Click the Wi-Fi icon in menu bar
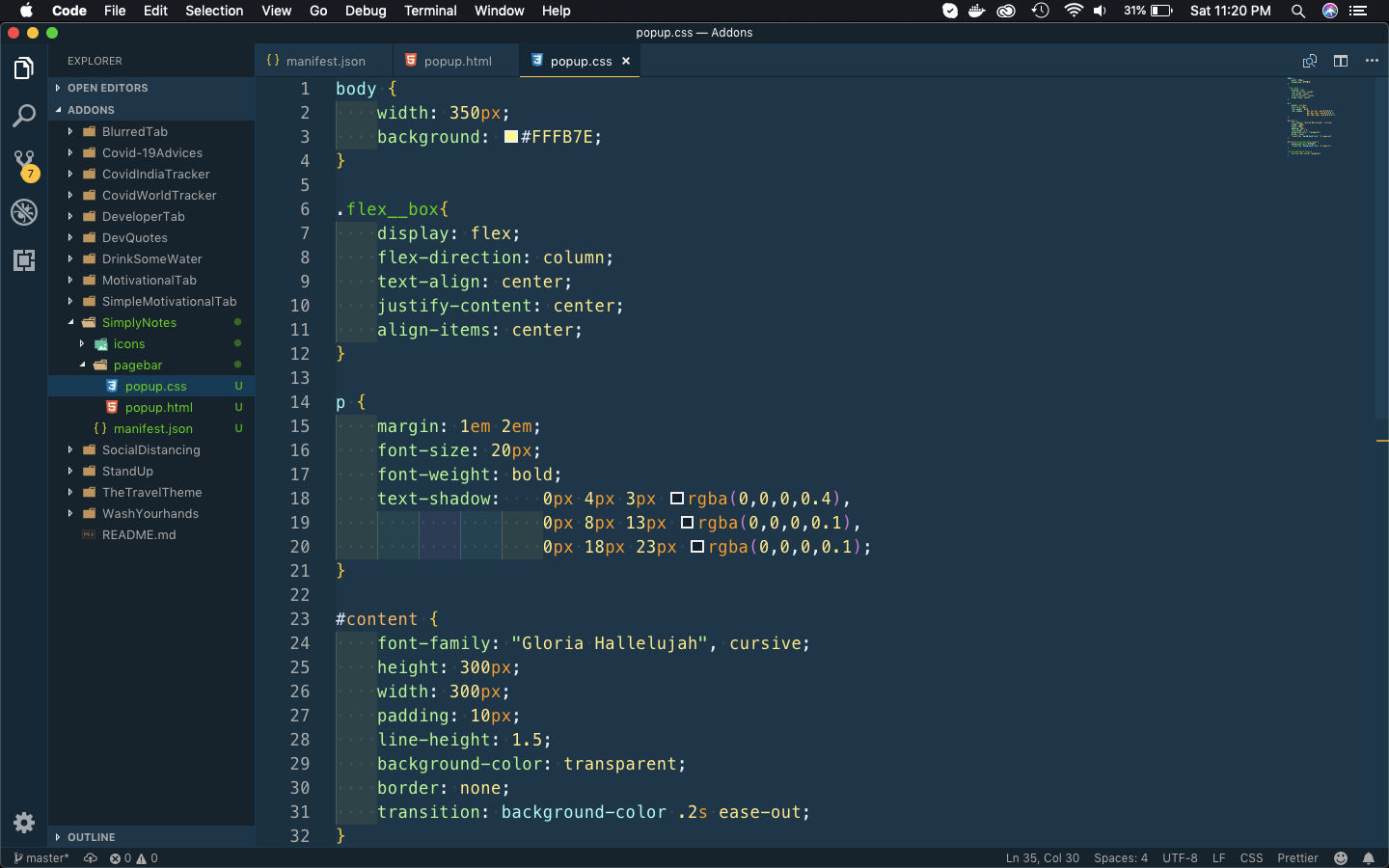Screen dimensions: 1389x868 tap(1074, 11)
